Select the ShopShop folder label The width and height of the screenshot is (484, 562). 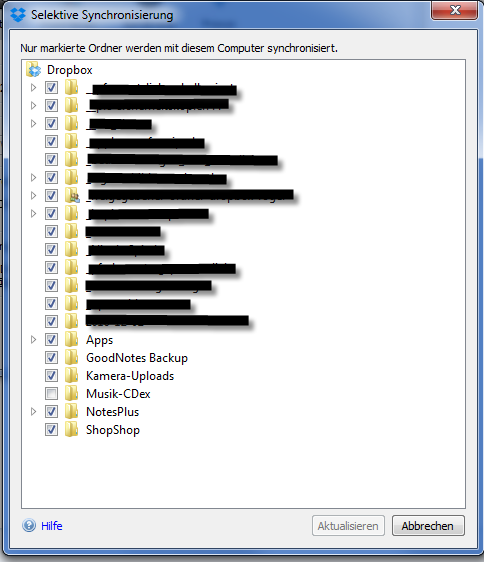(x=113, y=430)
